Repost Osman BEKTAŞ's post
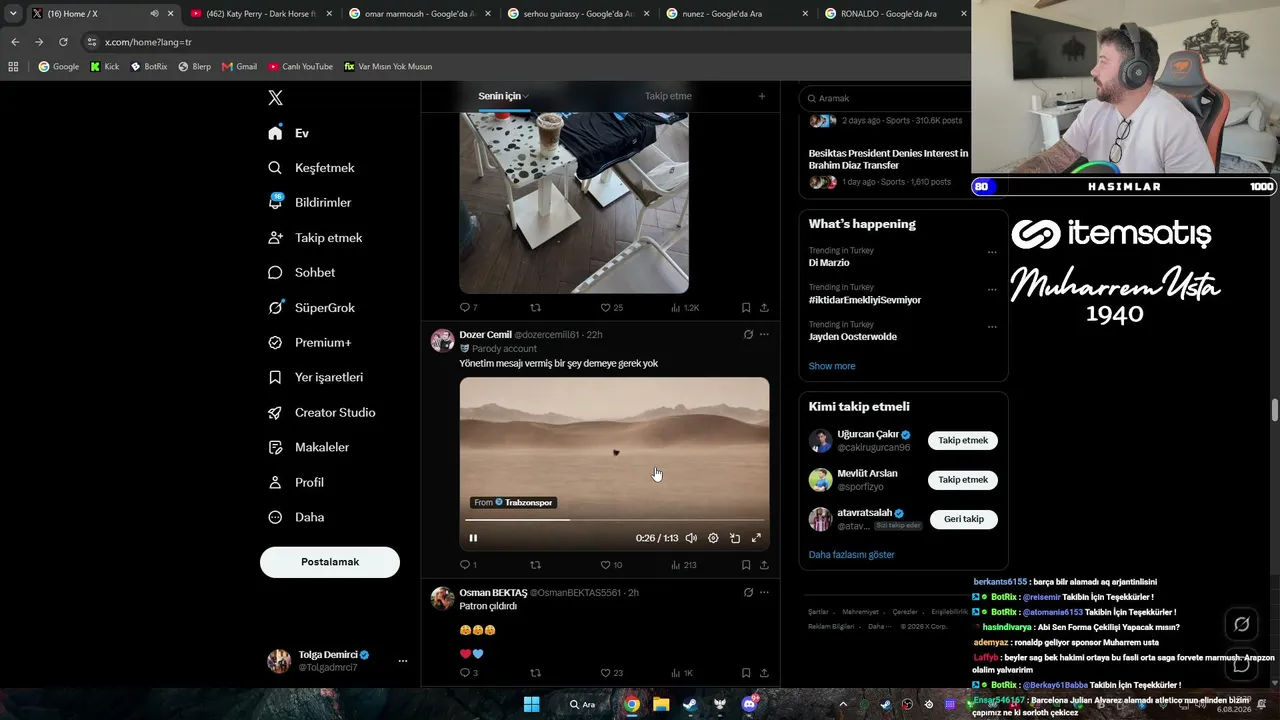This screenshot has height=720, width=1280. [535, 673]
